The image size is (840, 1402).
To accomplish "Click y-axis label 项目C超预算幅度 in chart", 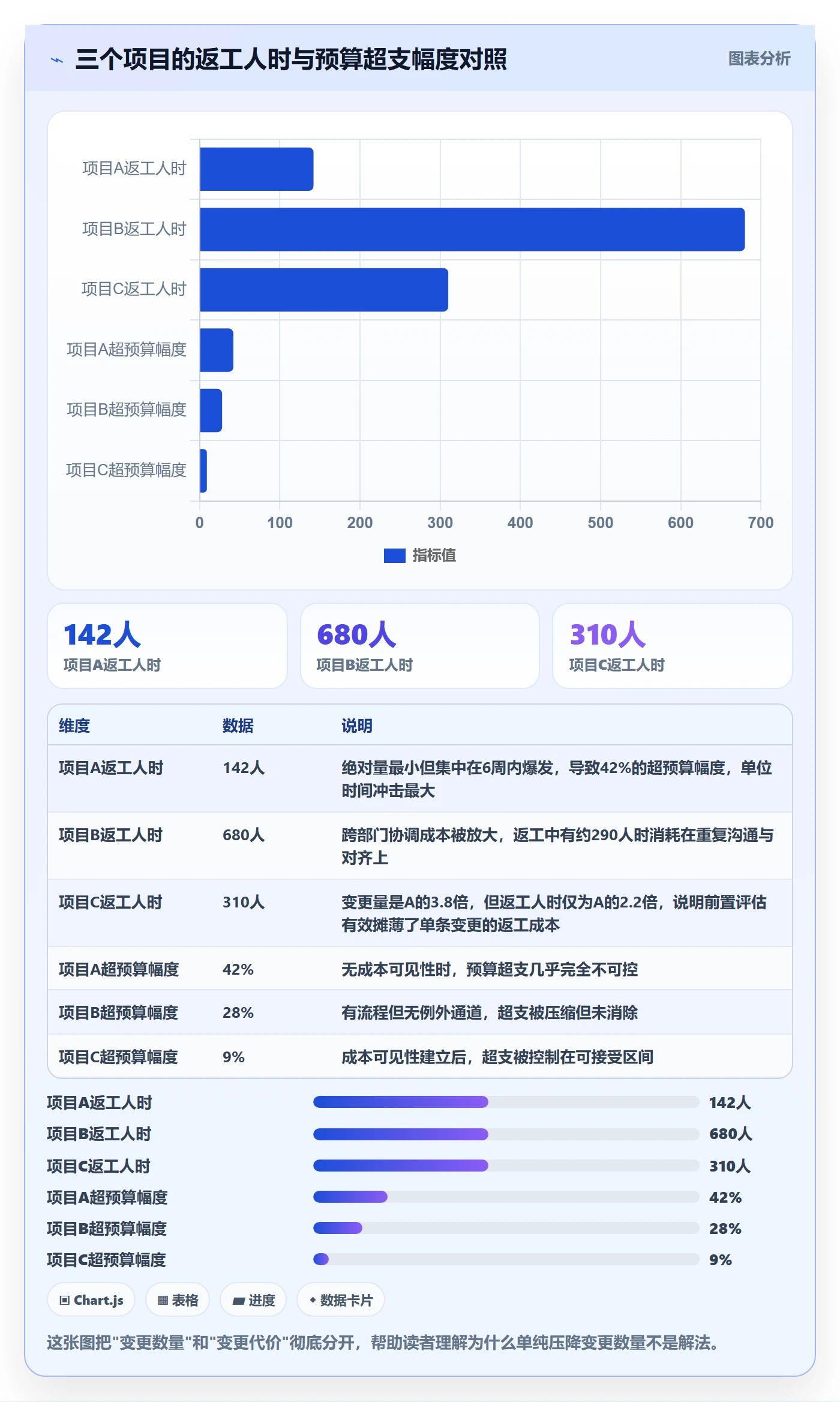I will (126, 471).
